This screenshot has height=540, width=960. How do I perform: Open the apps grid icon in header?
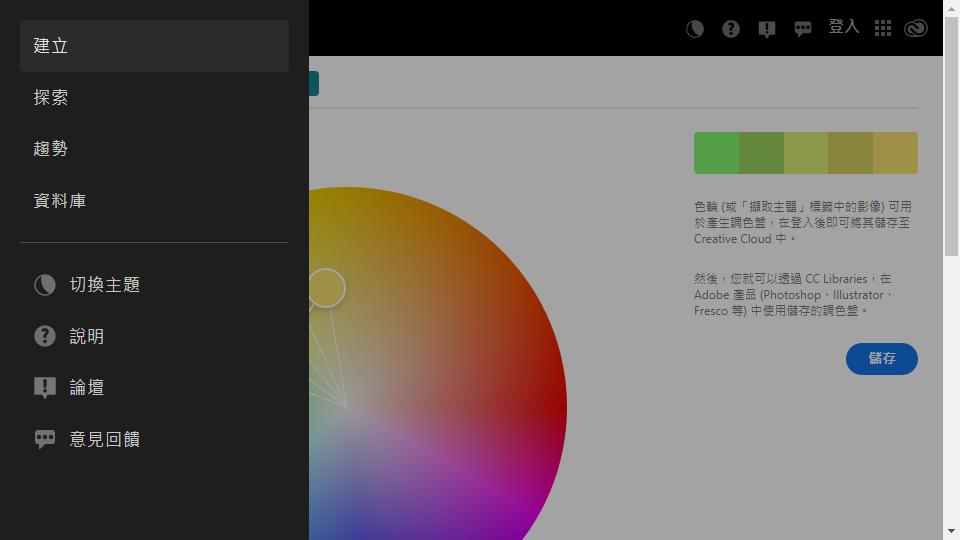pyautogui.click(x=883, y=28)
